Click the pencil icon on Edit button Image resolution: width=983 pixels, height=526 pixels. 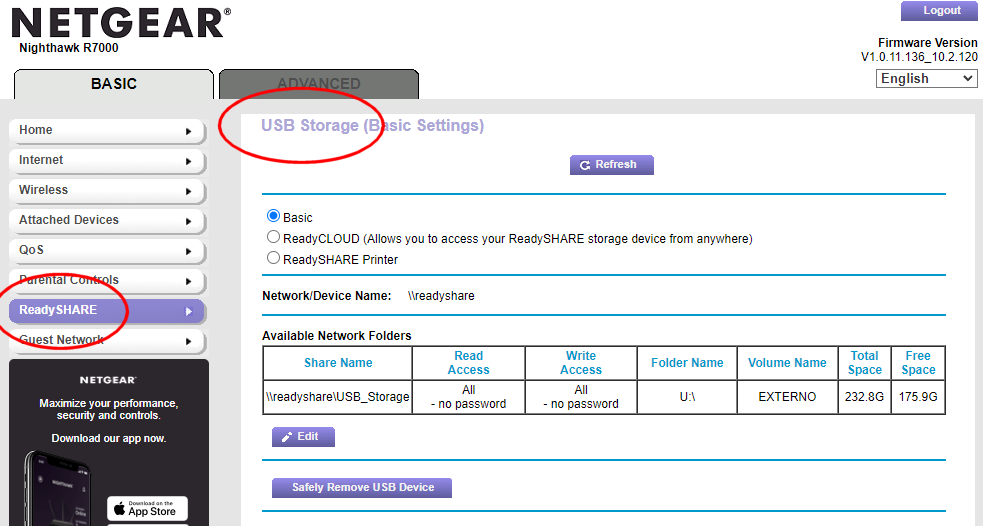[x=287, y=437]
